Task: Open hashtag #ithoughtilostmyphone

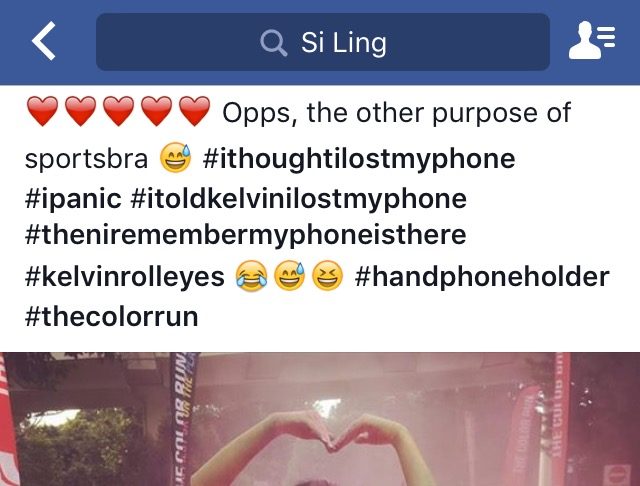Action: (x=359, y=159)
